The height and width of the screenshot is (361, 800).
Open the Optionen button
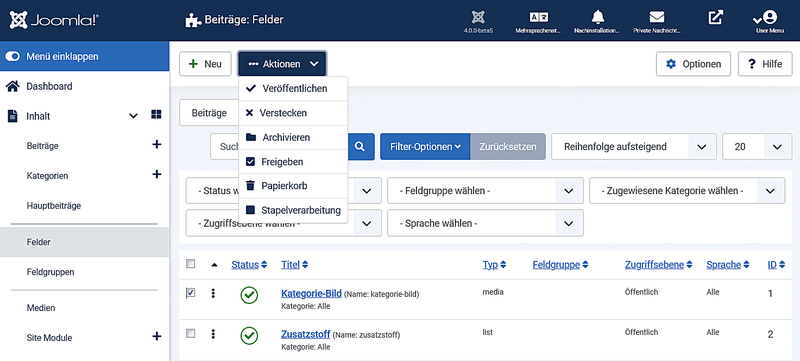click(693, 64)
